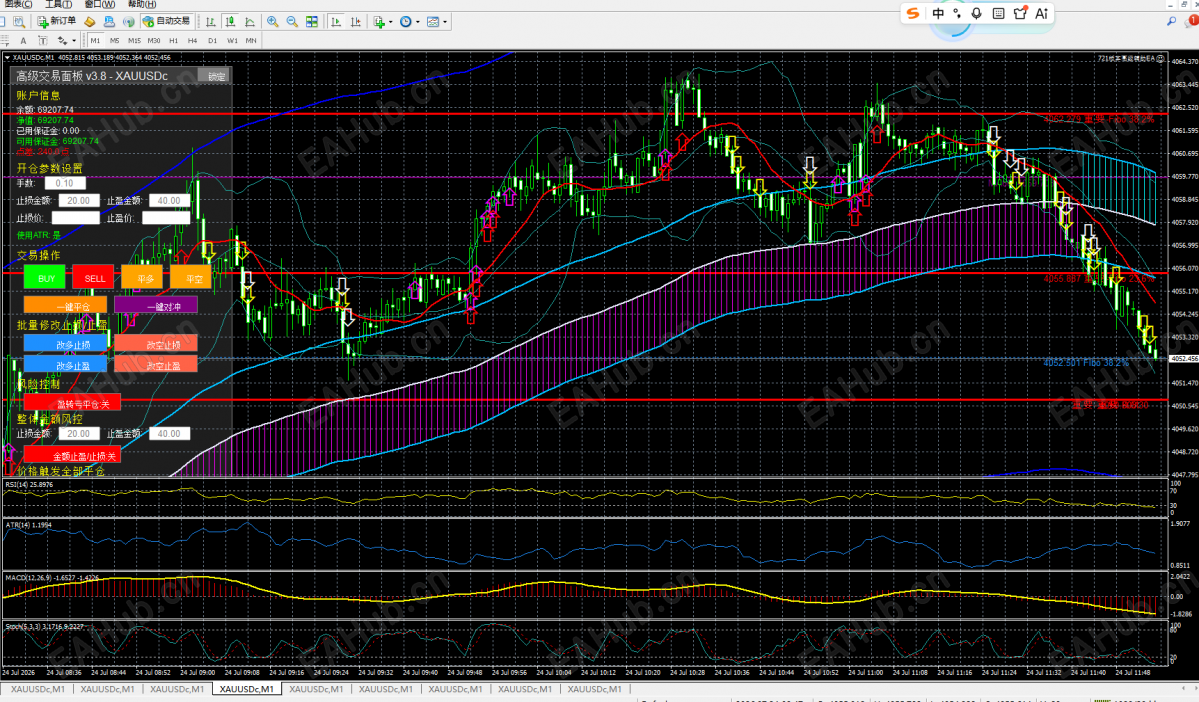Open the Sogou soft keyboard icon
1199x702 pixels.
998,13
